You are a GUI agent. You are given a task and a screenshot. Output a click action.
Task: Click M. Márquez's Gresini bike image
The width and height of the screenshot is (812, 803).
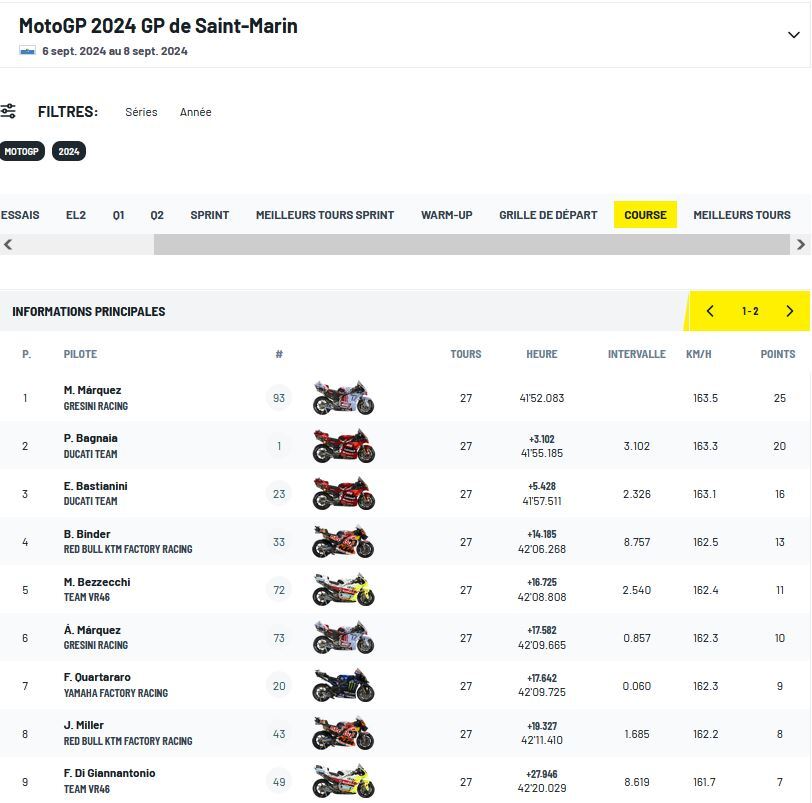click(343, 398)
